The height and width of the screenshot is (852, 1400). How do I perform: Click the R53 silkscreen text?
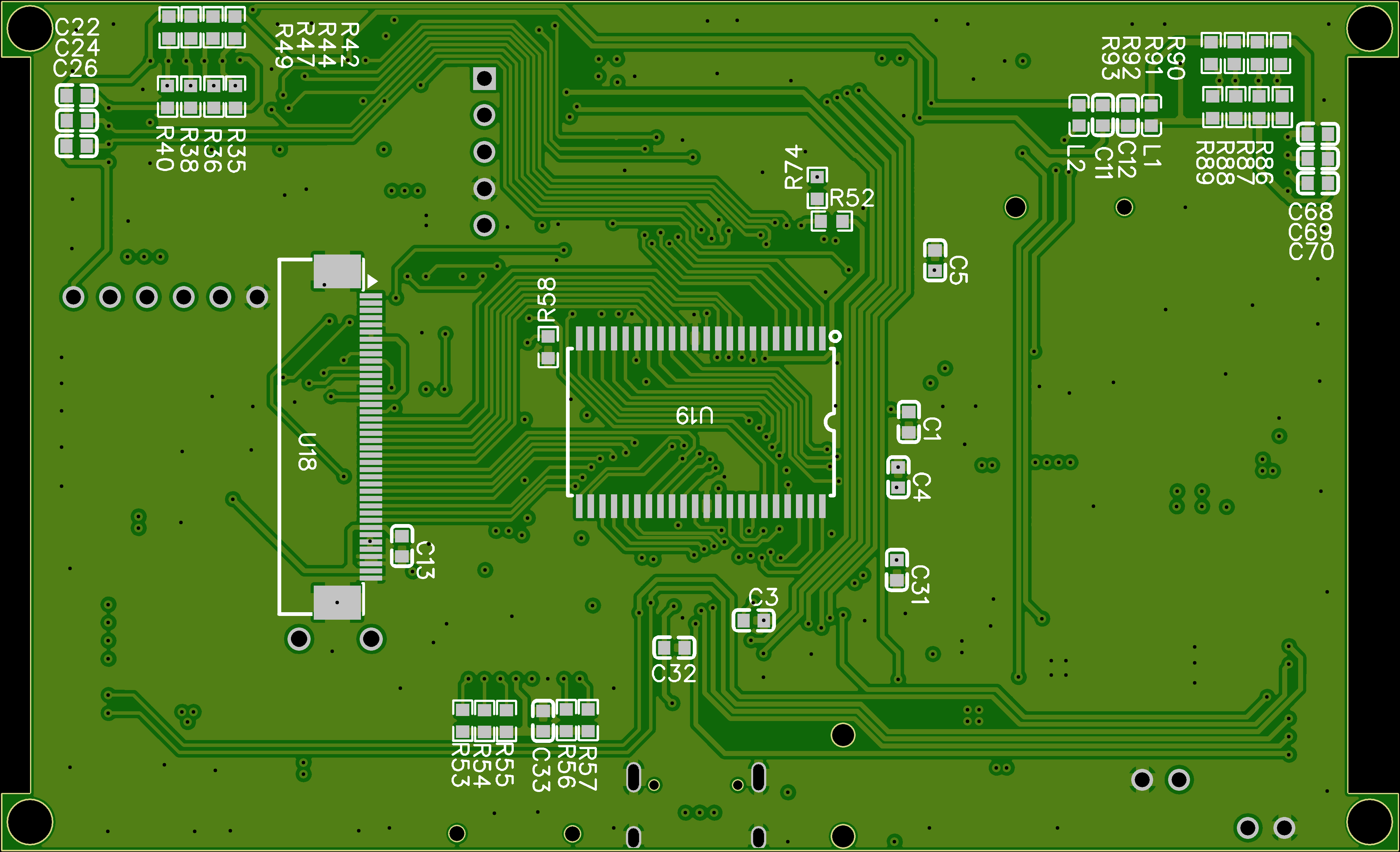[461, 765]
